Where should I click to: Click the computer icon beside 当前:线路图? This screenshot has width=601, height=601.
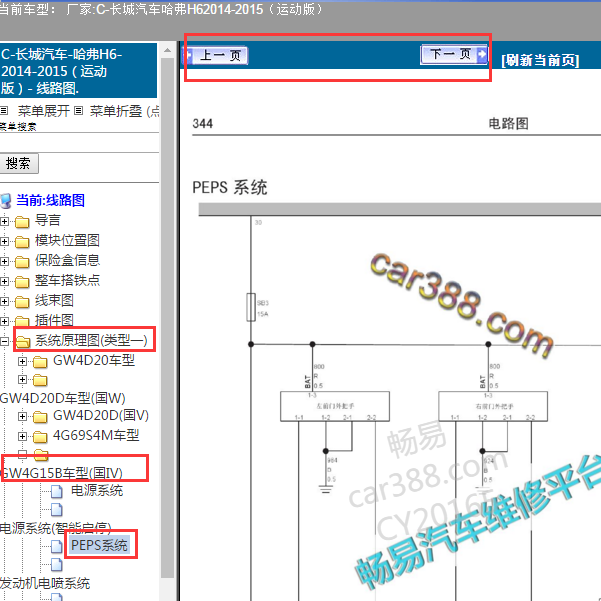coord(5,200)
